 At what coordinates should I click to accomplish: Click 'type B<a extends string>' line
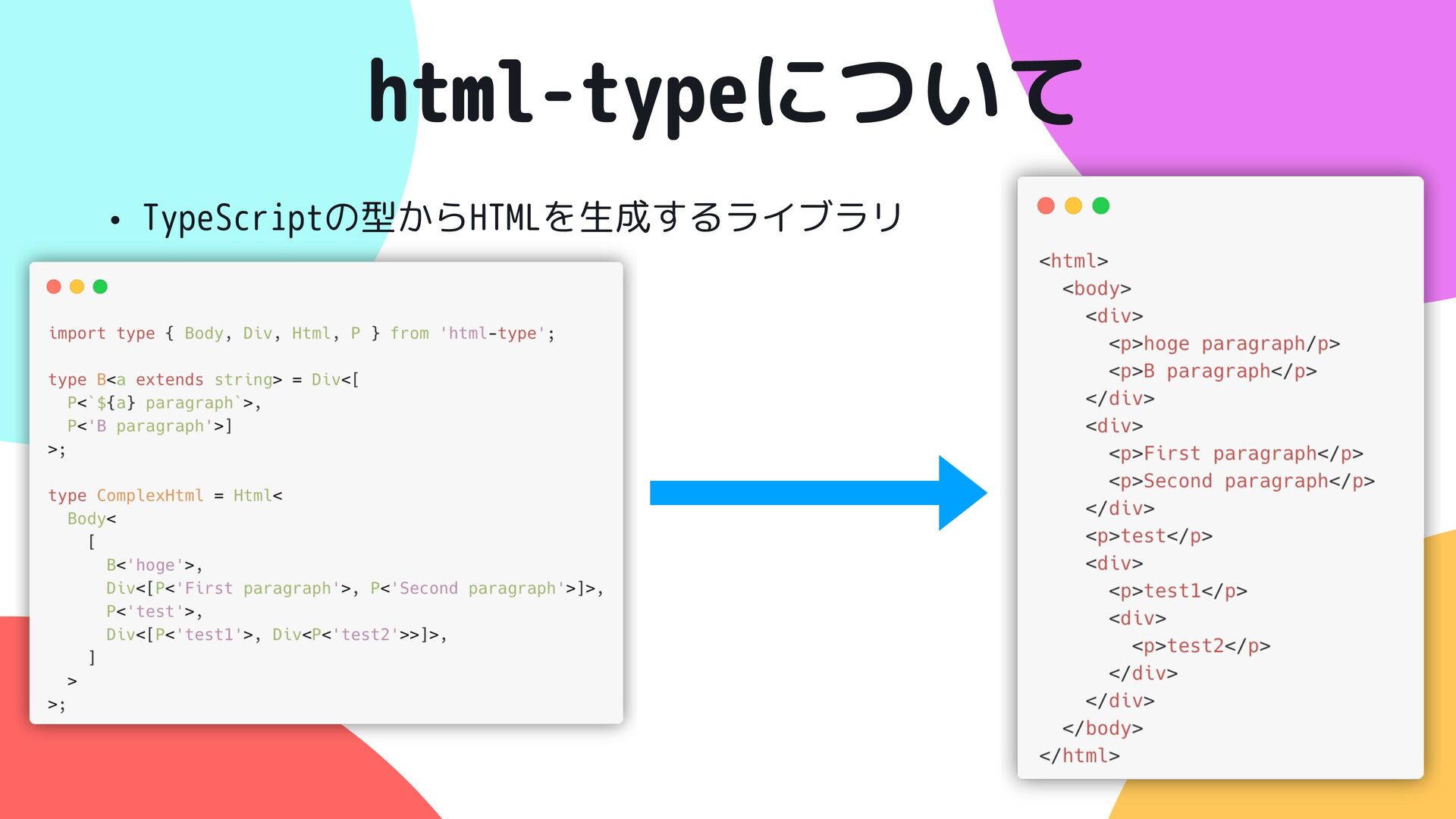click(203, 380)
